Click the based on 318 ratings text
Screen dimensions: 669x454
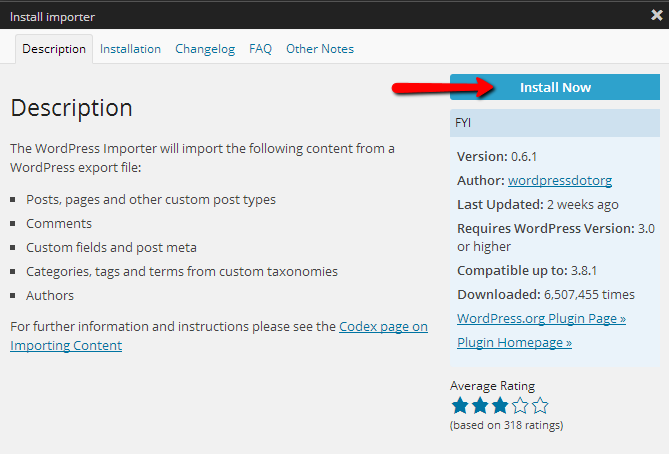click(x=506, y=425)
